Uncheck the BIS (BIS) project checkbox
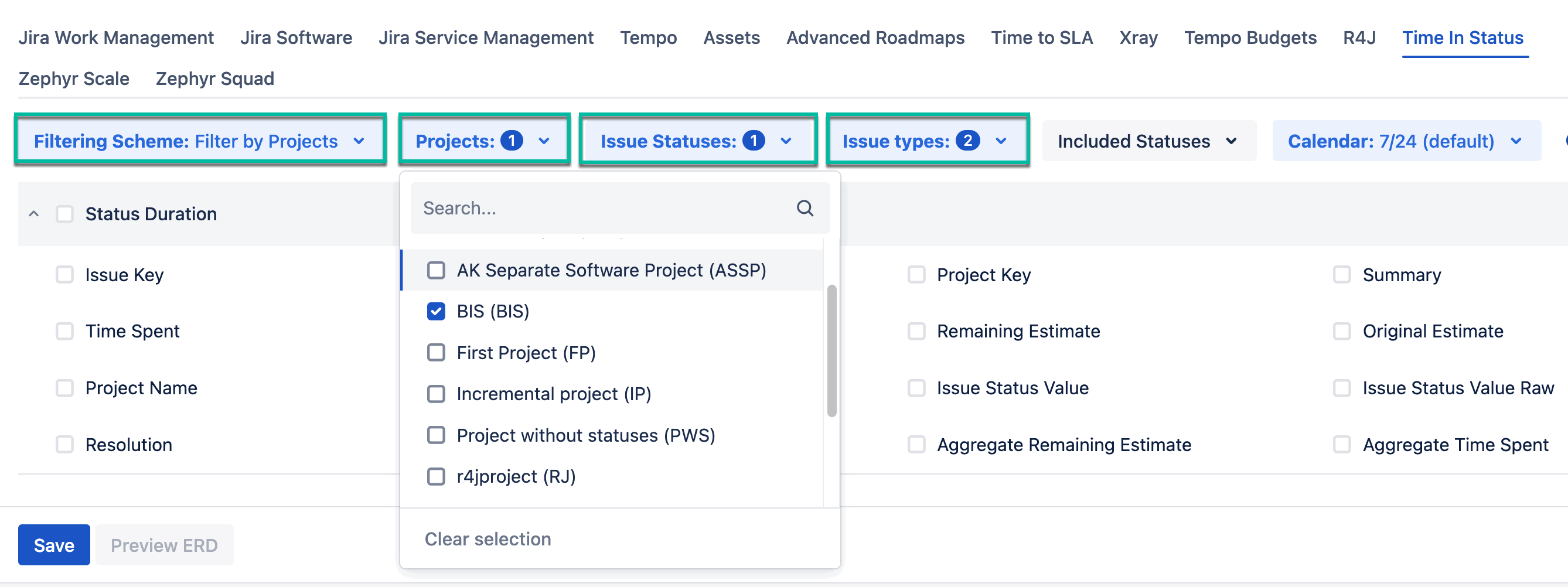This screenshot has width=1568, height=587. pyautogui.click(x=436, y=312)
